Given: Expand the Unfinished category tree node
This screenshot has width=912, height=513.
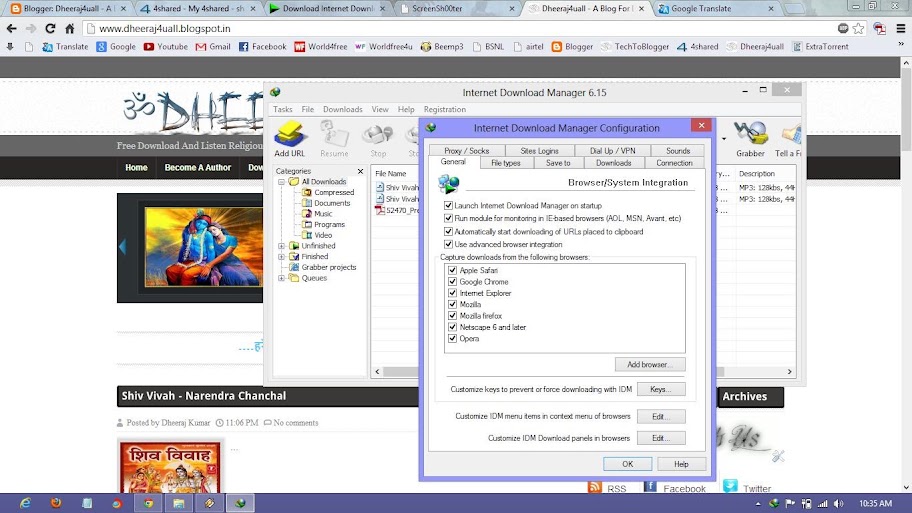Looking at the screenshot, I should pos(282,246).
